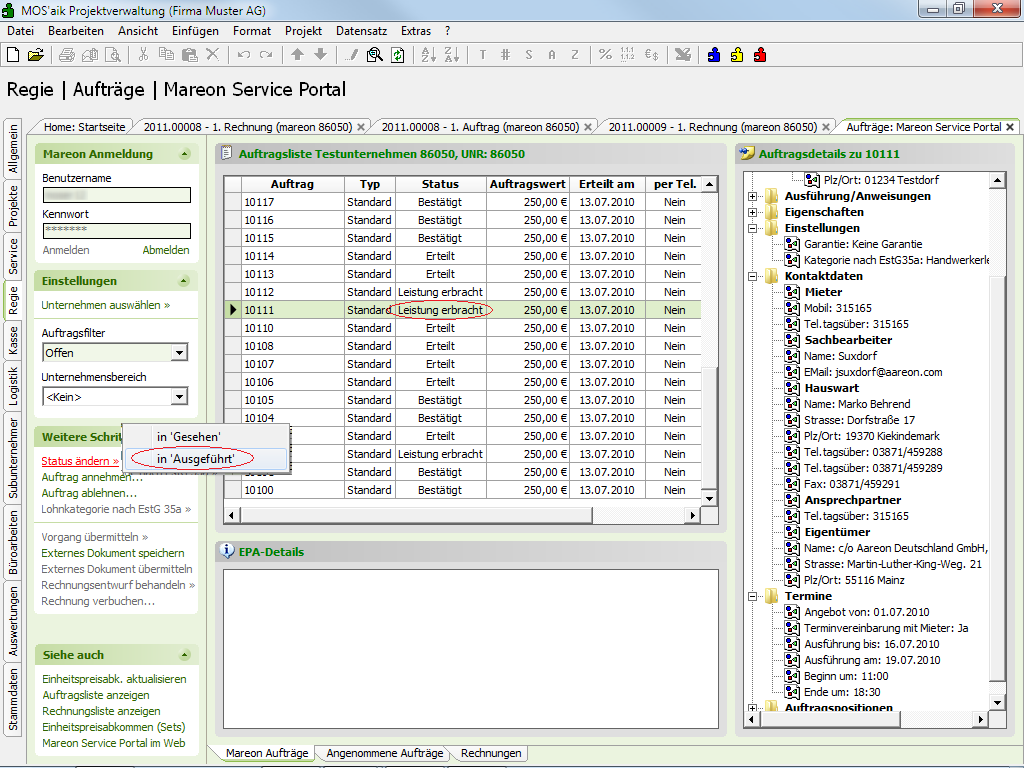The width and height of the screenshot is (1024, 768).
Task: Click the yellow person toolbar icon
Action: [x=737, y=55]
